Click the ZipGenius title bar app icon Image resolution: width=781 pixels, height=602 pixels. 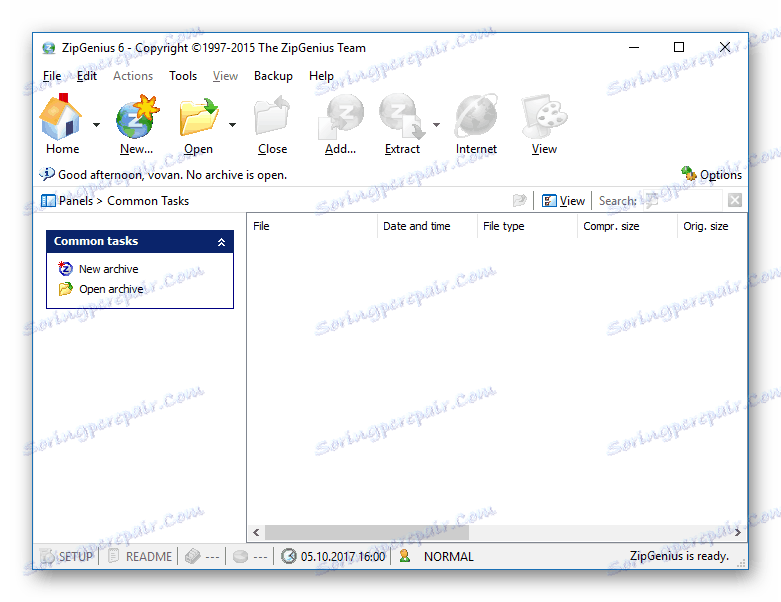coord(49,48)
